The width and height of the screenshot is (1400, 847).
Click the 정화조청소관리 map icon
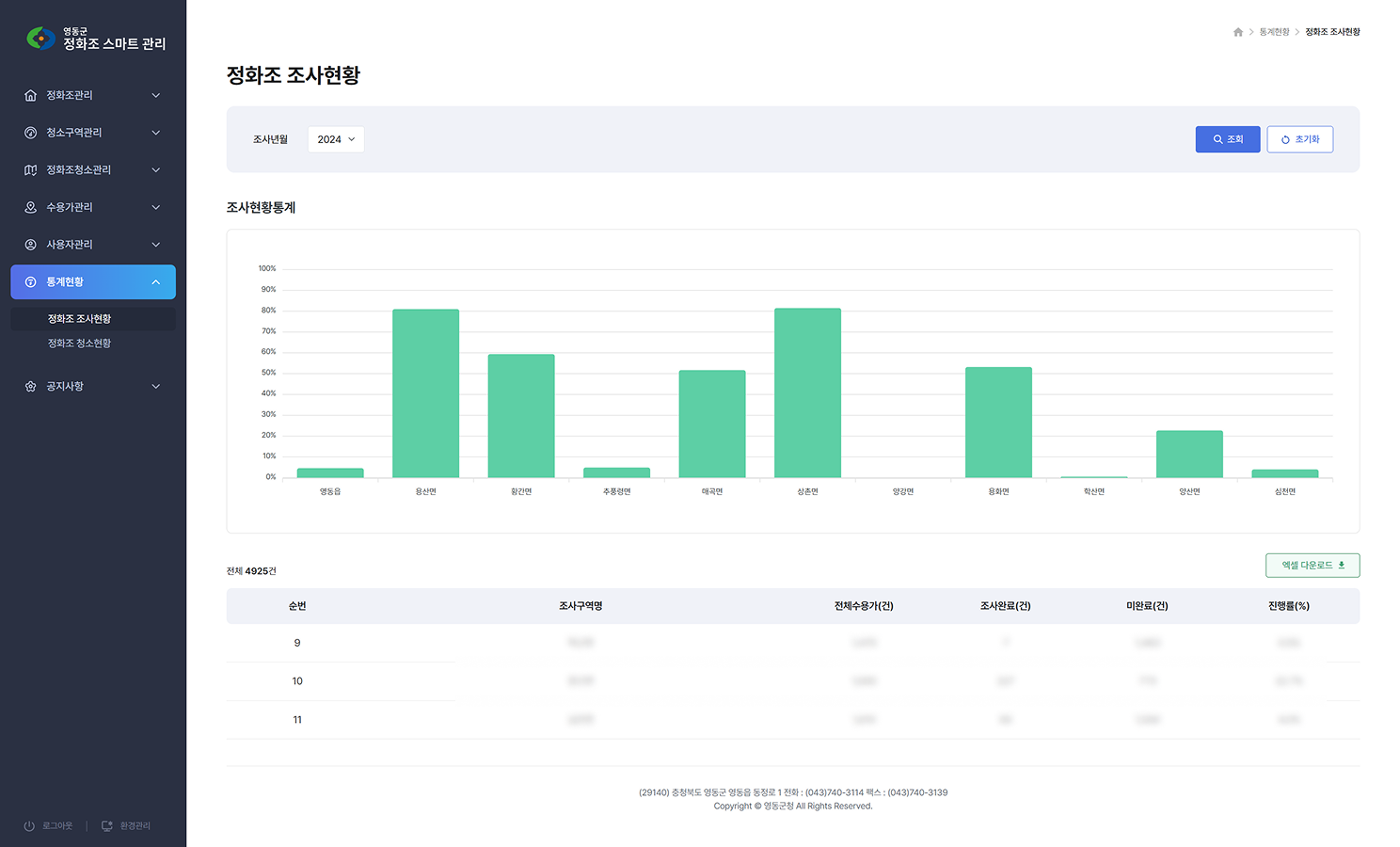click(x=31, y=170)
